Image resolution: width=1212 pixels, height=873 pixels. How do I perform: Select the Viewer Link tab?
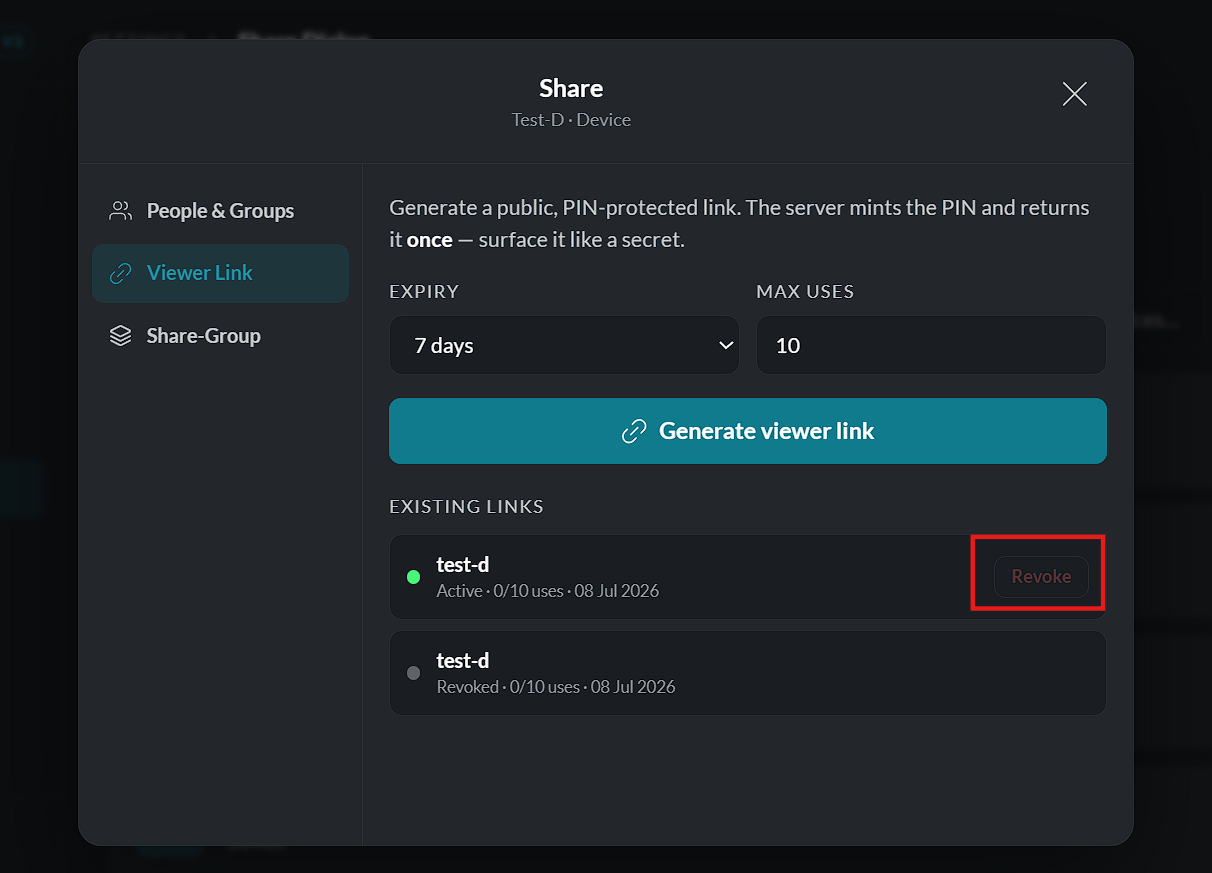220,273
